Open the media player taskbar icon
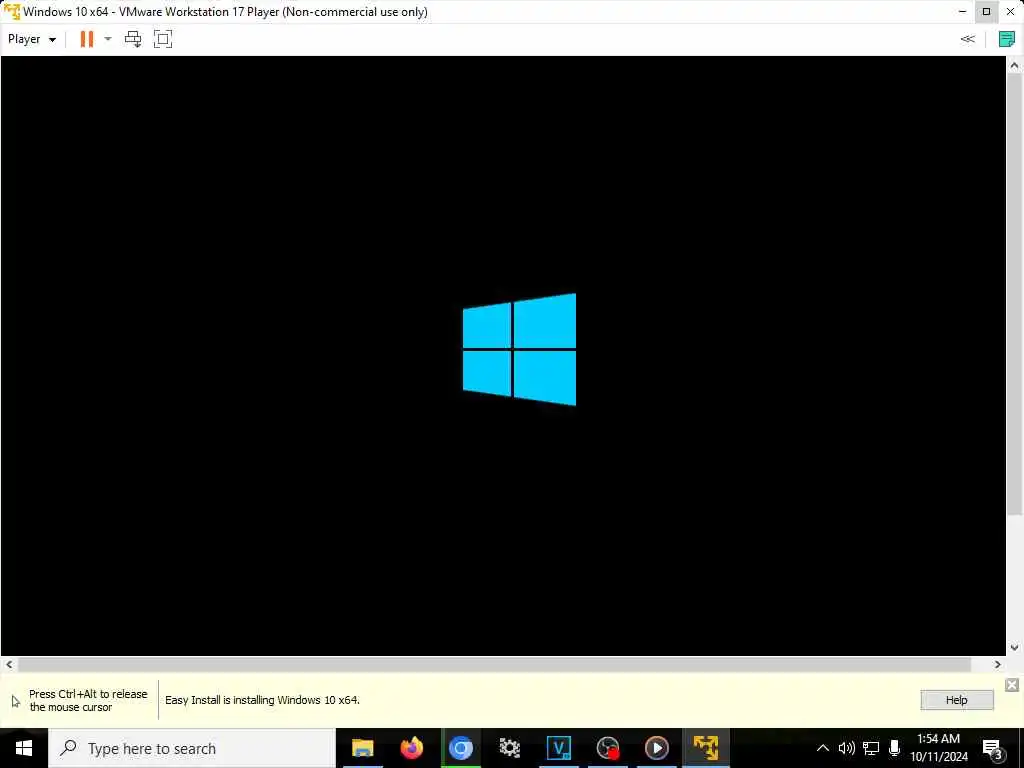The height and width of the screenshot is (768, 1024). point(656,748)
